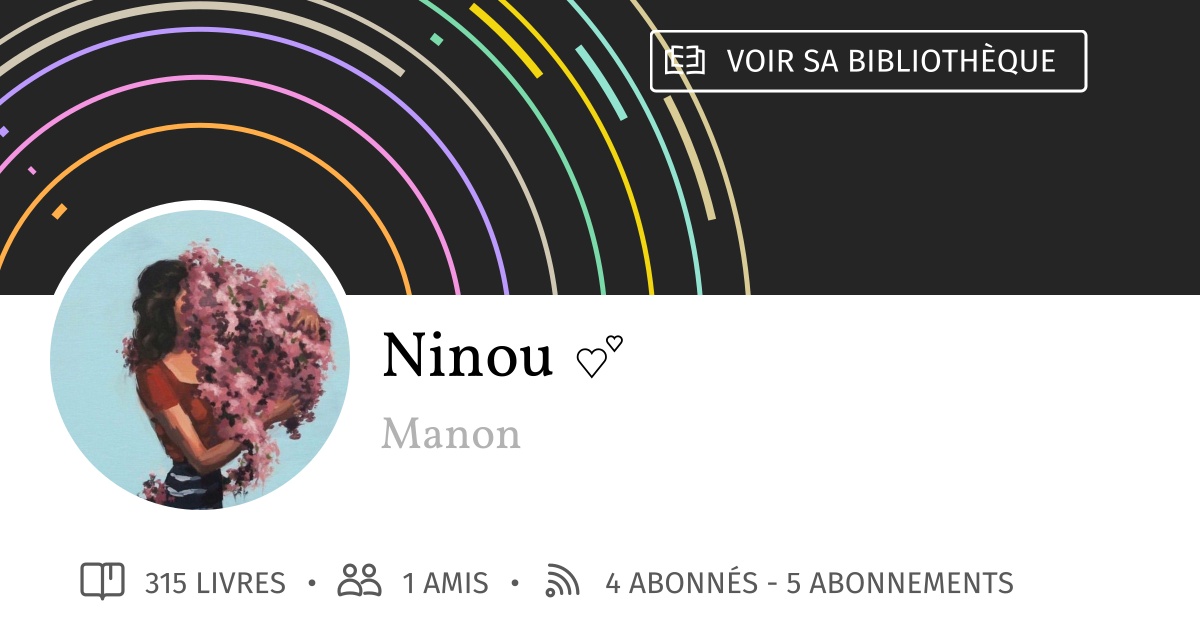Click the RSS feed subscribers icon

pyautogui.click(x=562, y=581)
